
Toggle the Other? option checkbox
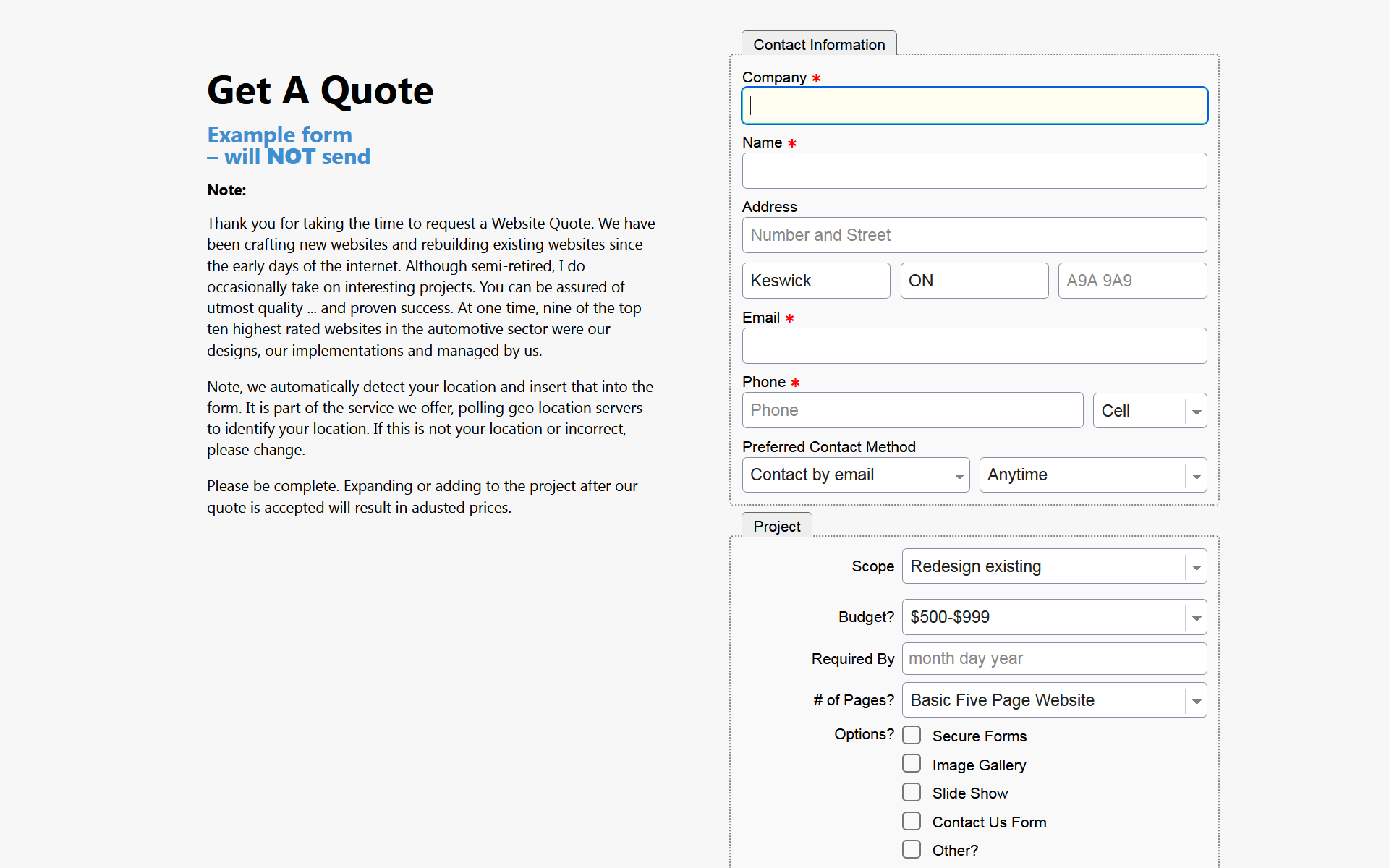[912, 849]
